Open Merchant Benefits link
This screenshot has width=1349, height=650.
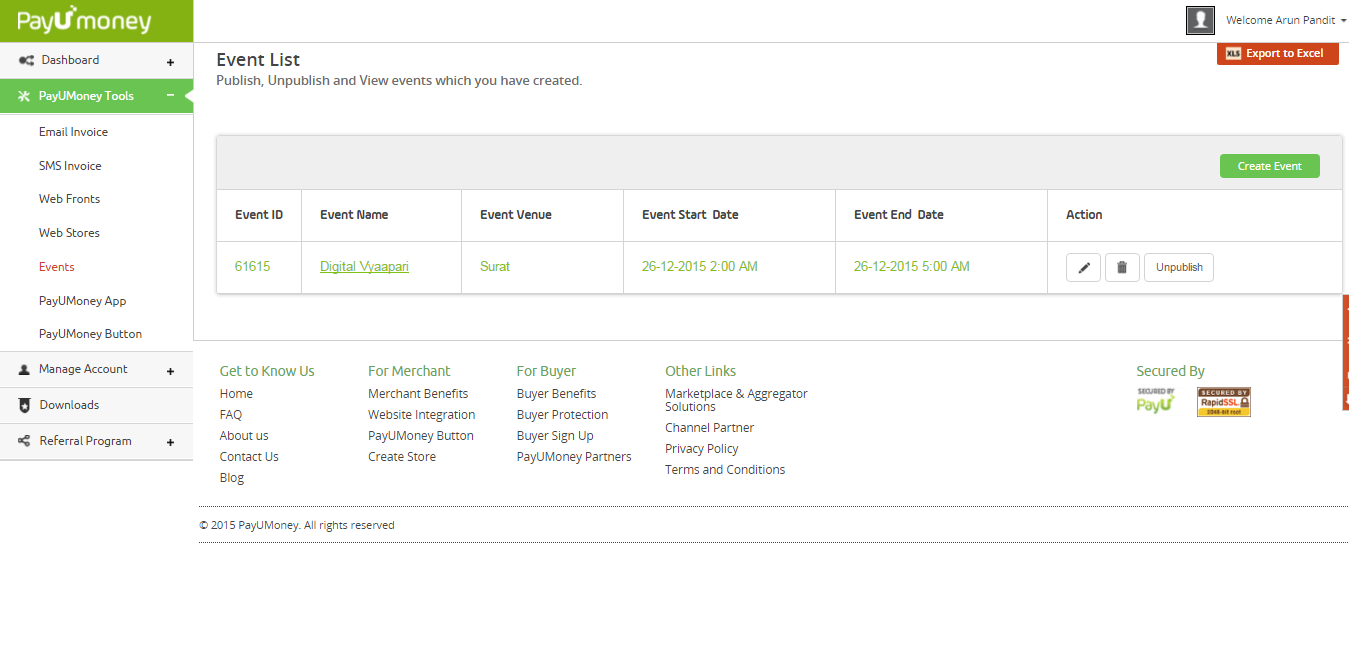click(x=418, y=394)
